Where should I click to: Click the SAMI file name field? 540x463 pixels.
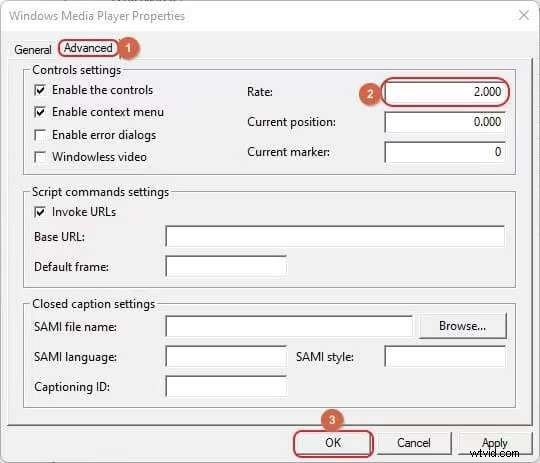click(289, 326)
